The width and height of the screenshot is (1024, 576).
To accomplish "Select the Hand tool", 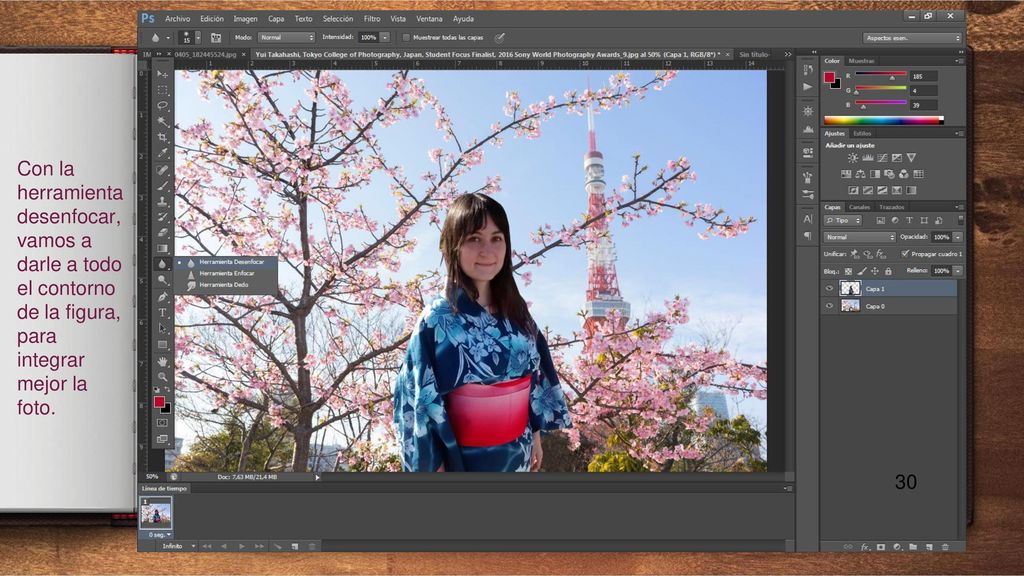I will 163,361.
